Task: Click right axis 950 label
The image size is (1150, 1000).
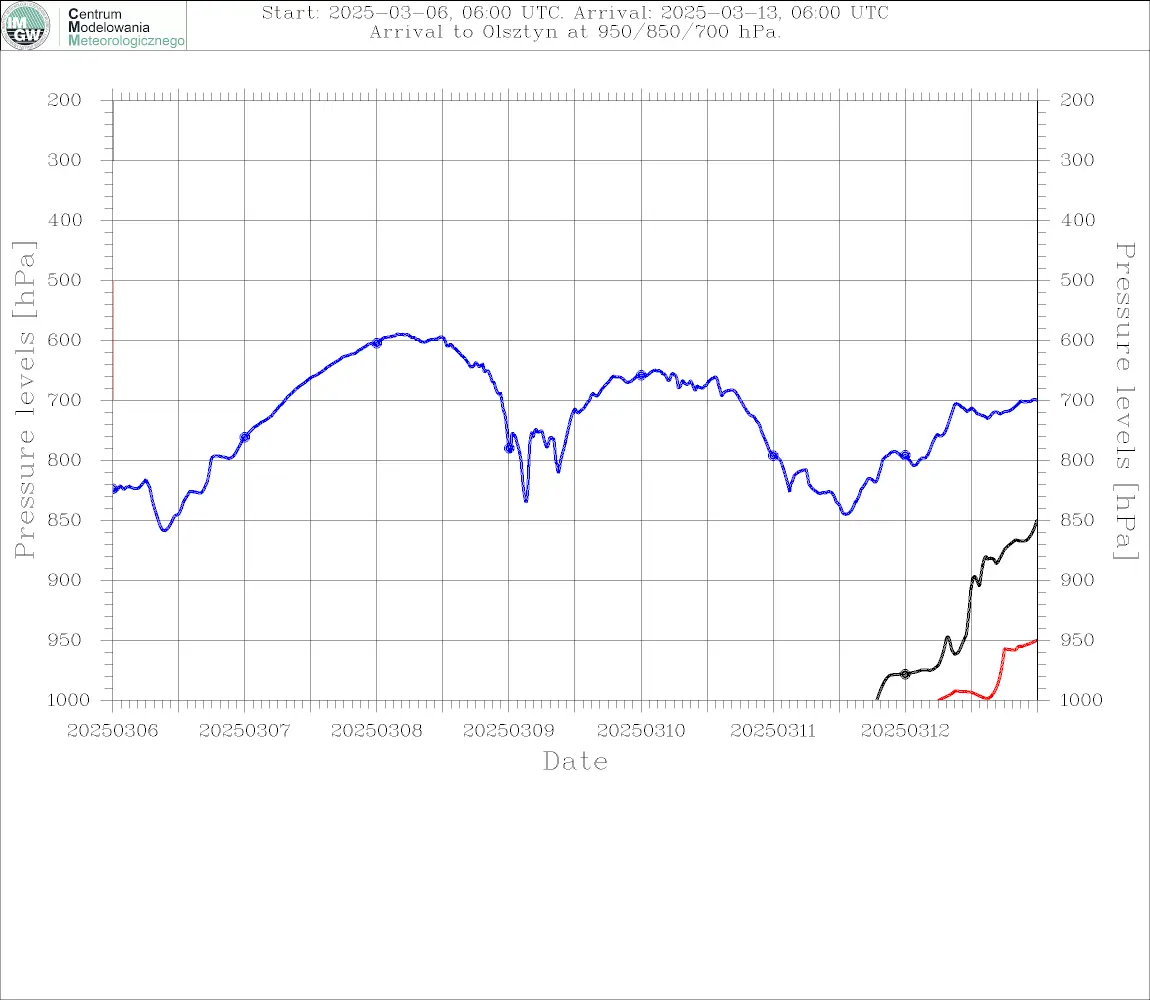Action: tap(1077, 640)
